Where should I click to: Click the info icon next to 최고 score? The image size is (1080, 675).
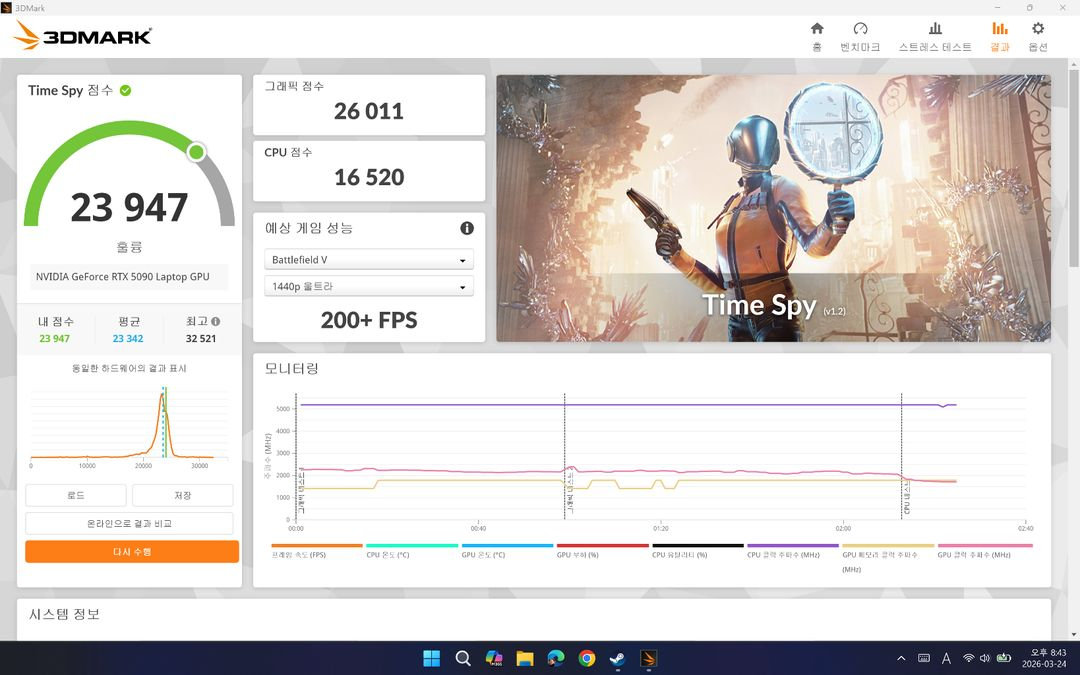[216, 321]
